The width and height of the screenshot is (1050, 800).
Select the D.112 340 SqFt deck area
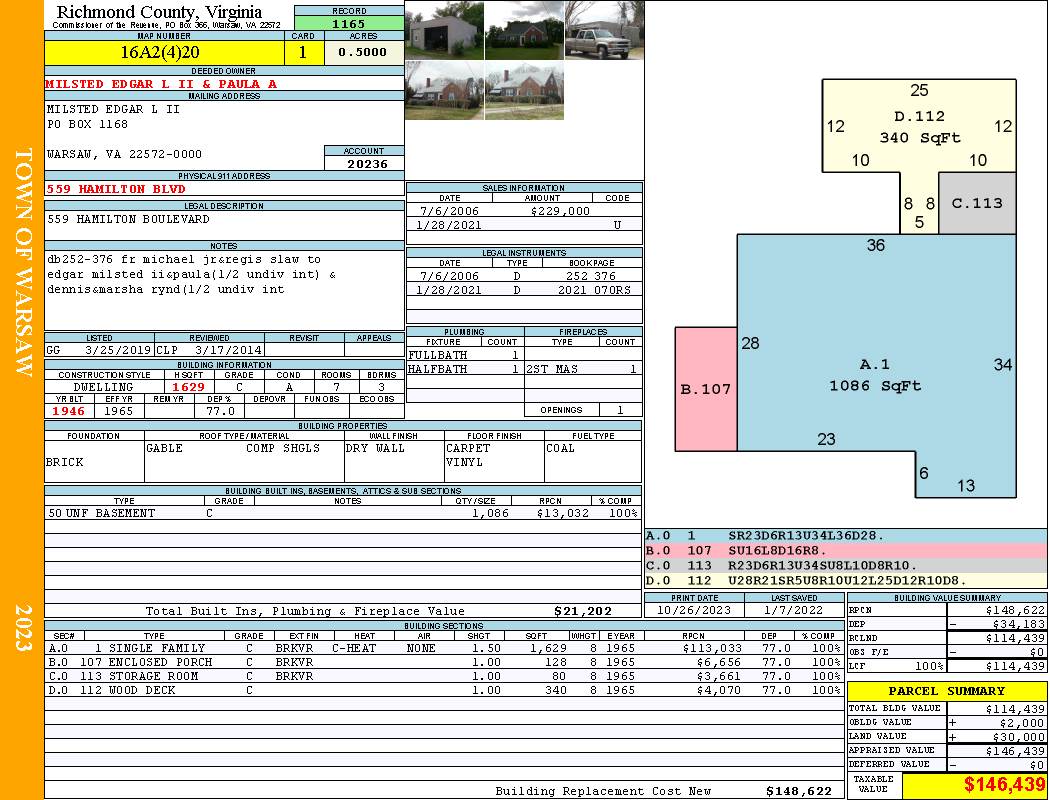[x=919, y=125]
